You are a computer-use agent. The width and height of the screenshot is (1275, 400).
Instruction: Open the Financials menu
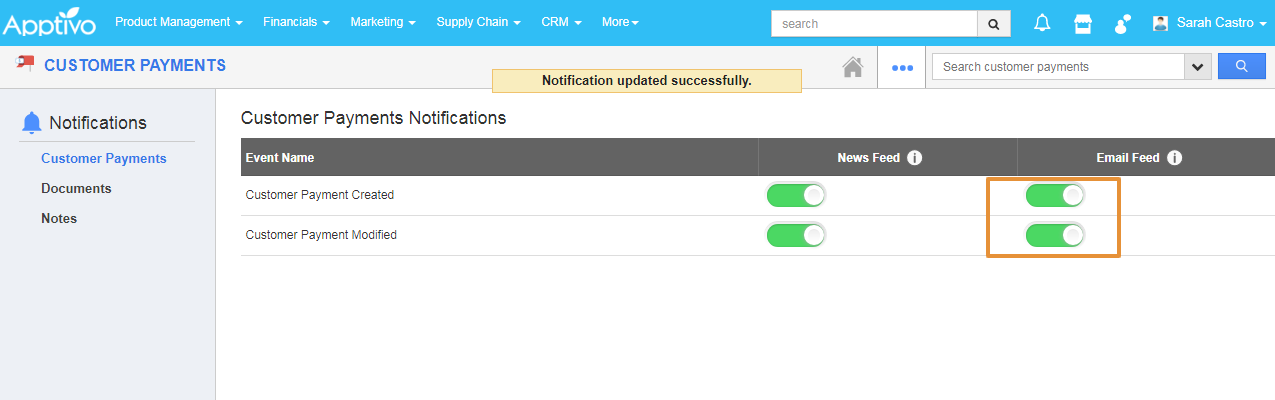[296, 22]
